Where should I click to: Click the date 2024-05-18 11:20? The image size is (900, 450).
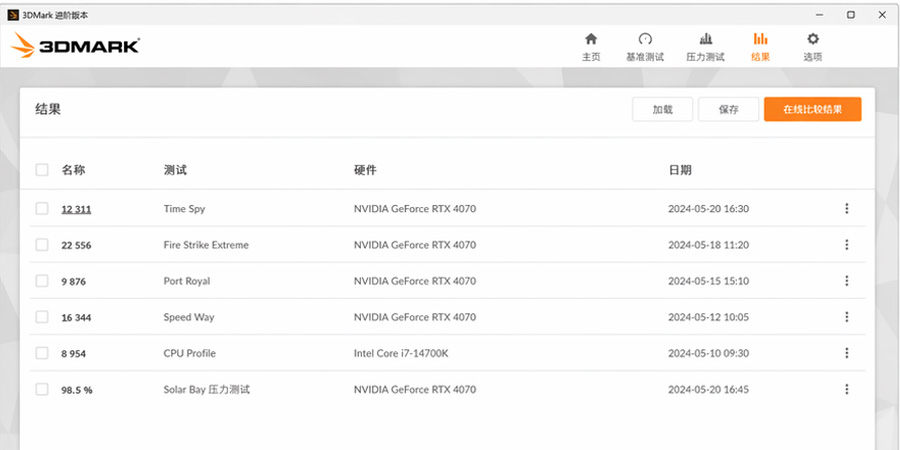(x=708, y=245)
